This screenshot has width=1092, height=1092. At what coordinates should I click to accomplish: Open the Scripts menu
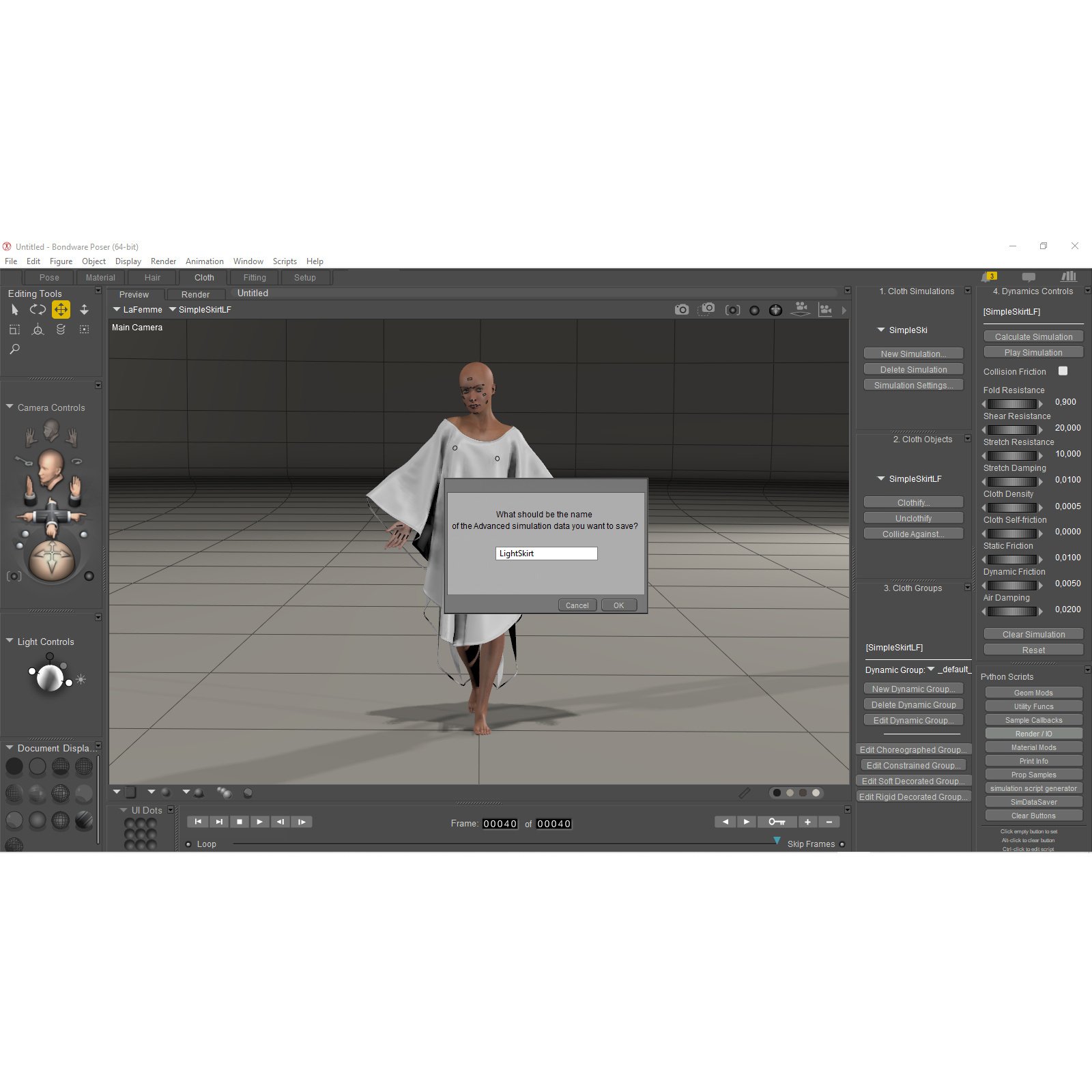click(x=285, y=261)
